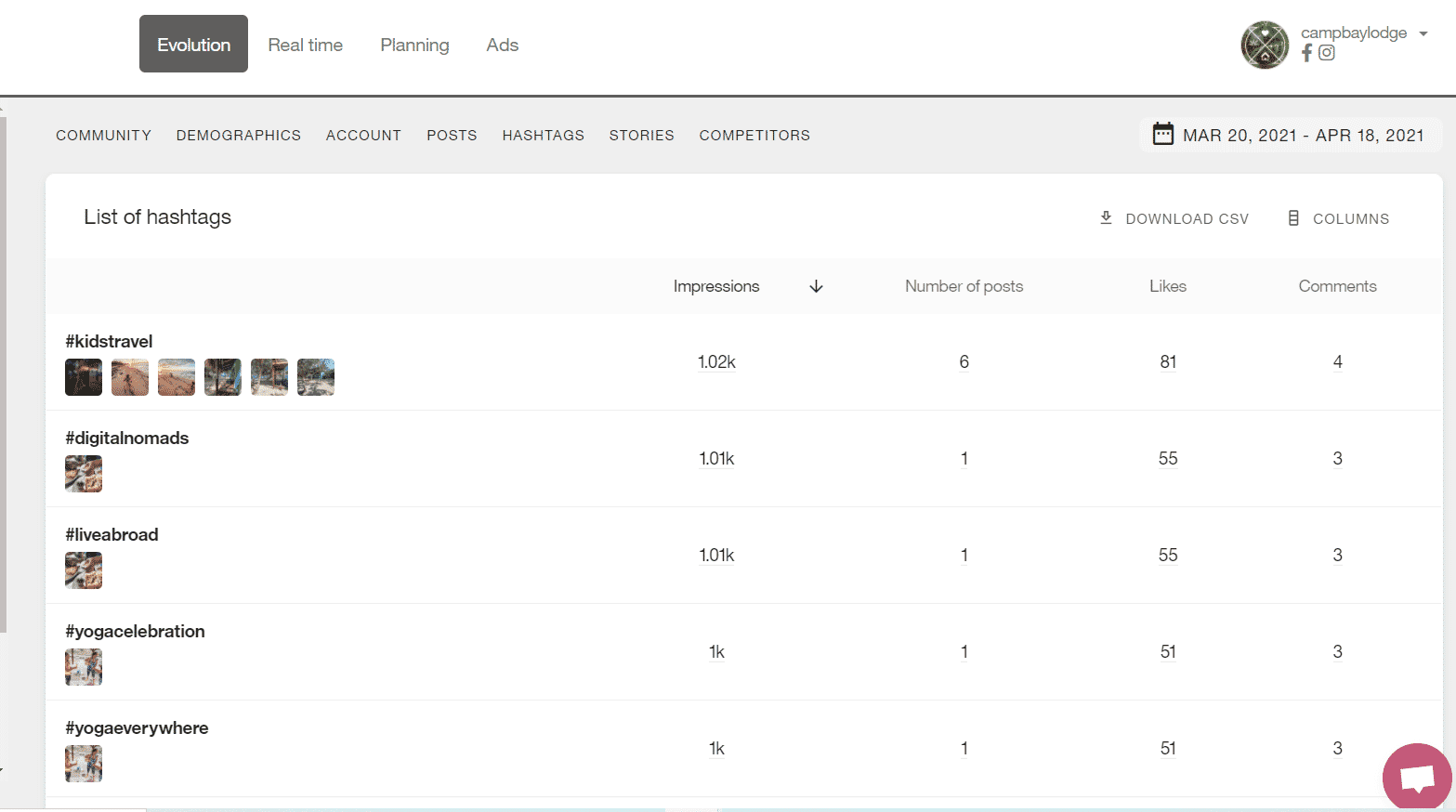
Task: Click 6 posts count for #kidstravel
Action: (x=964, y=361)
